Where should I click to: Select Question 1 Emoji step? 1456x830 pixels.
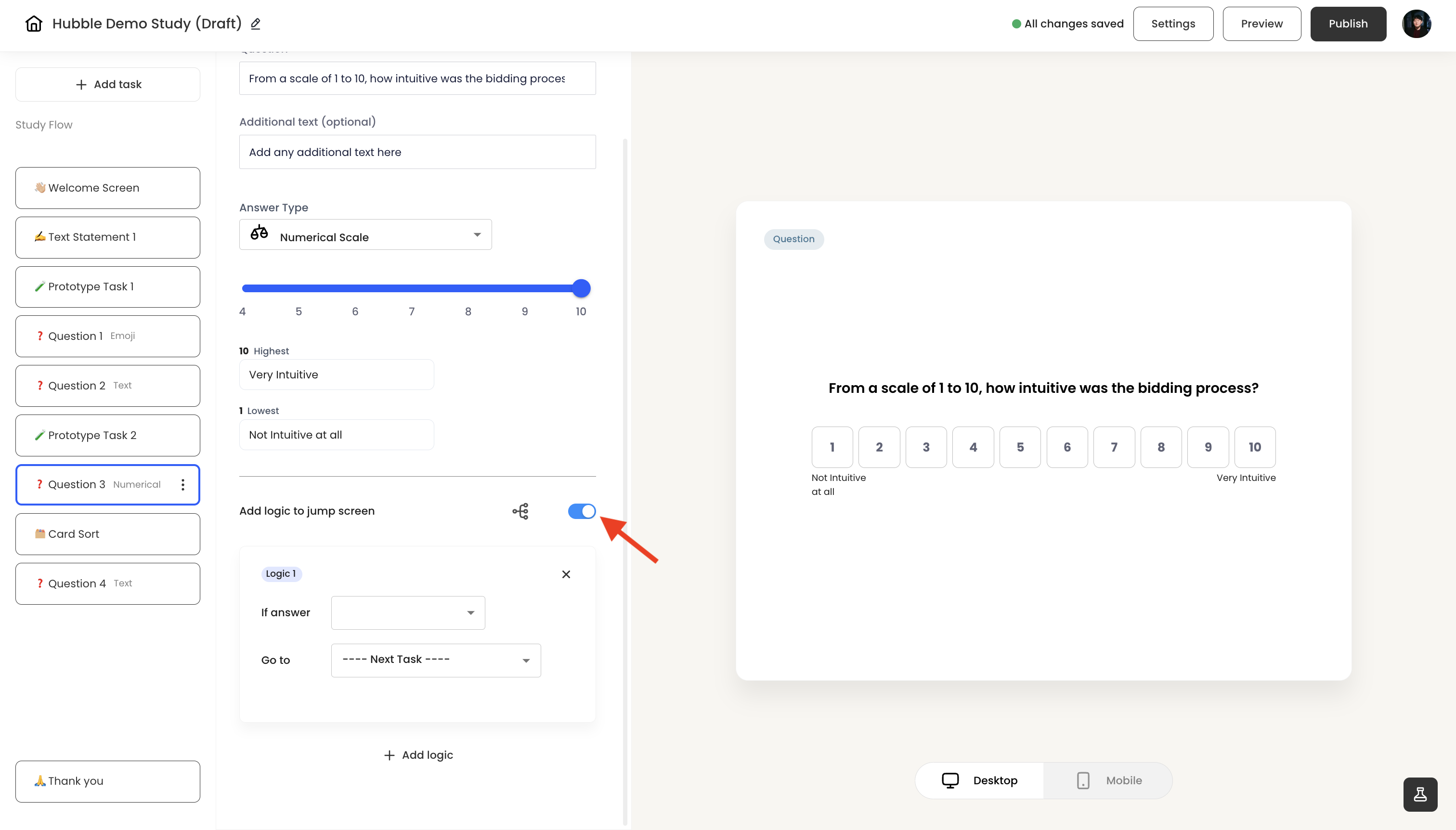coord(108,337)
